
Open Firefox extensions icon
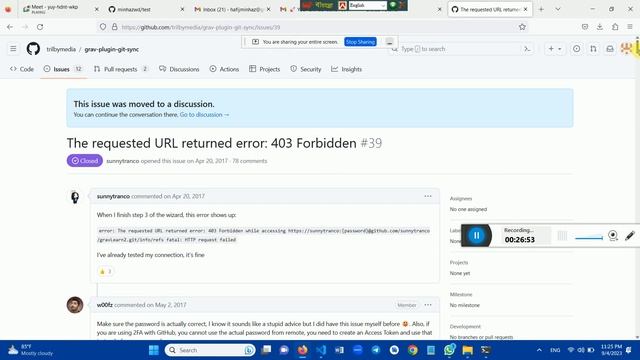tap(615, 27)
